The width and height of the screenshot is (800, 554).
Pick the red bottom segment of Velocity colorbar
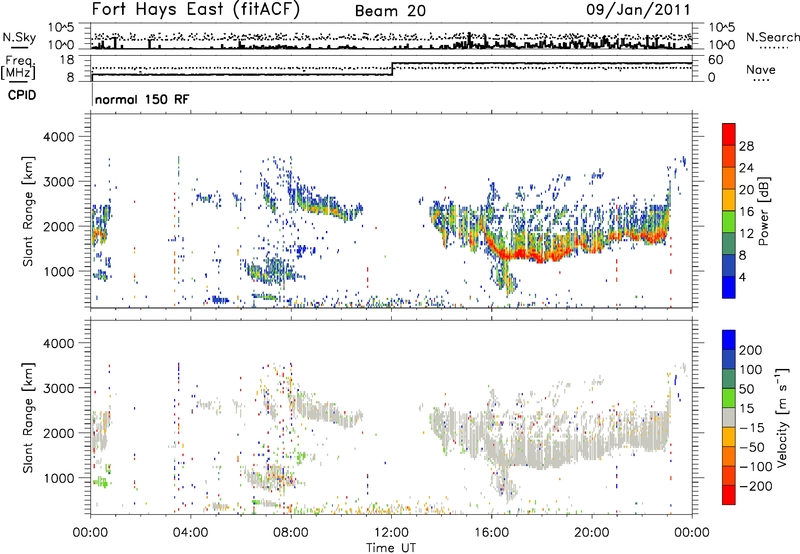pyautogui.click(x=729, y=495)
